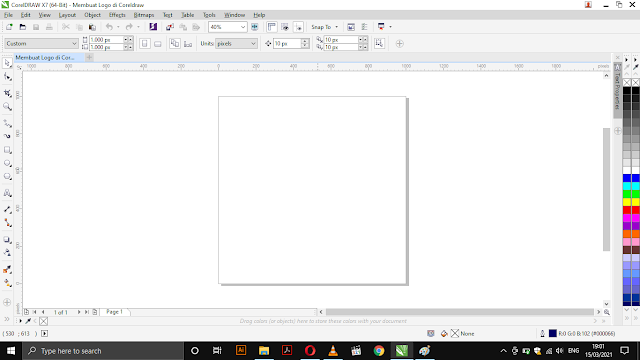Open Text Properties docker tab

click(x=617, y=91)
